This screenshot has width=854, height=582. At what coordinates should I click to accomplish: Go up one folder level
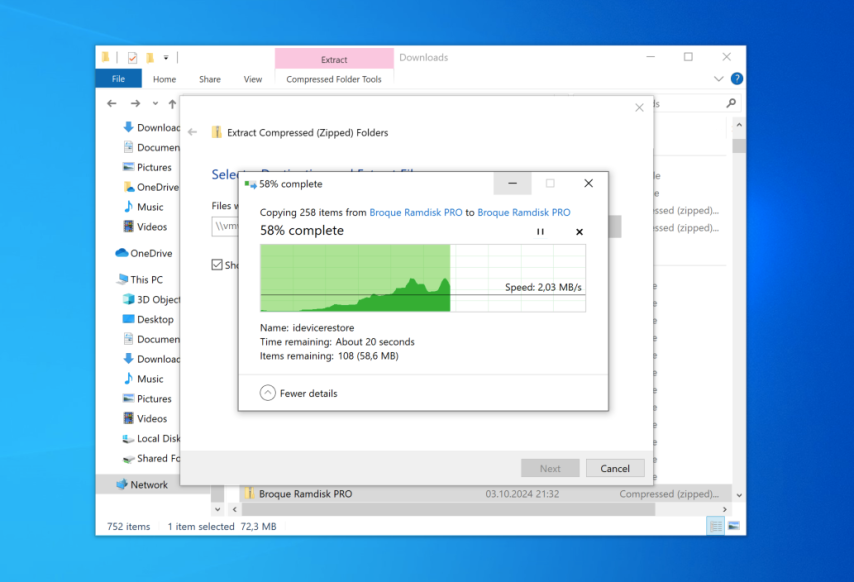pos(172,103)
